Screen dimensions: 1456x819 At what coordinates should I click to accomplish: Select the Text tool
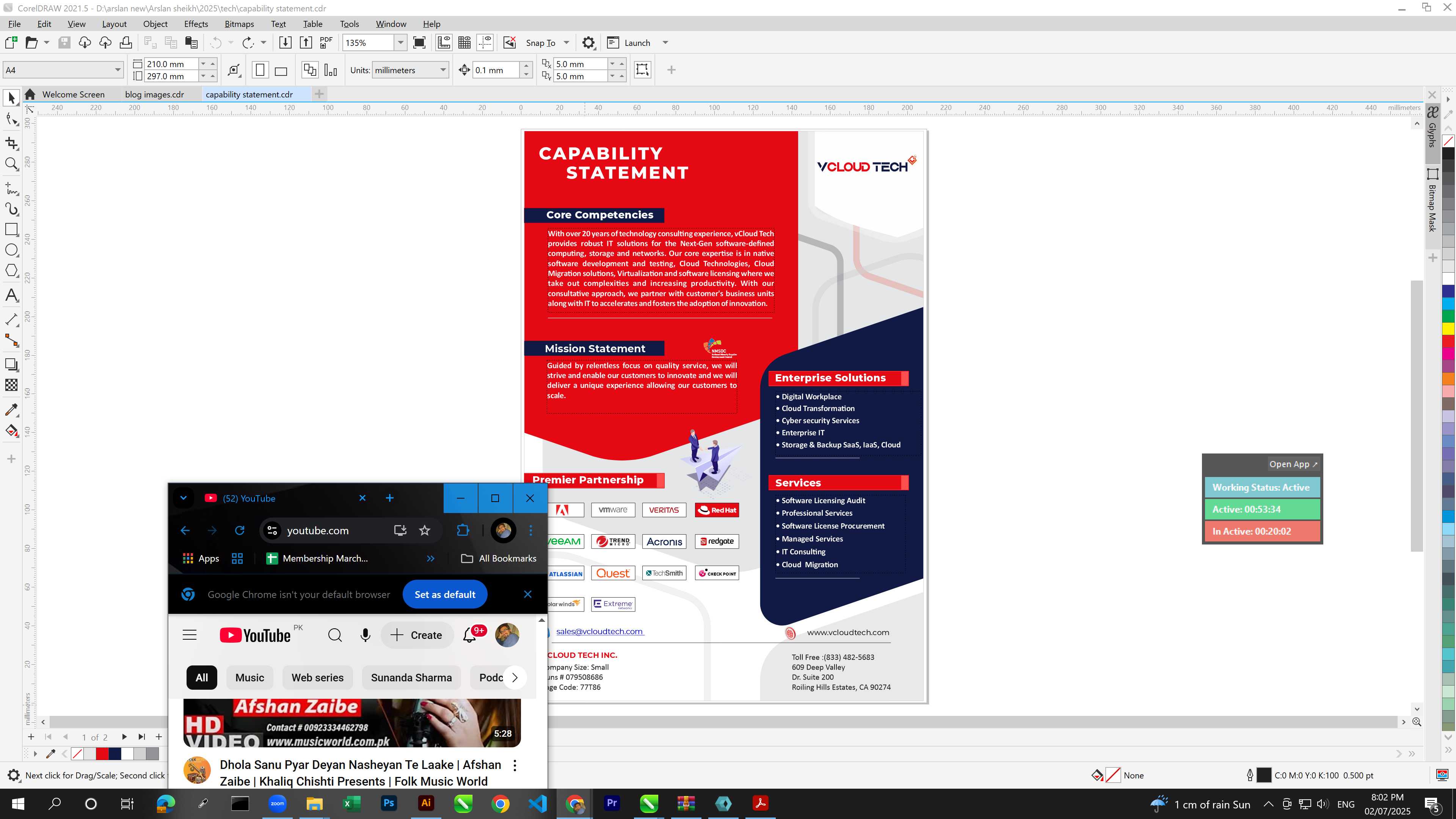pyautogui.click(x=11, y=295)
